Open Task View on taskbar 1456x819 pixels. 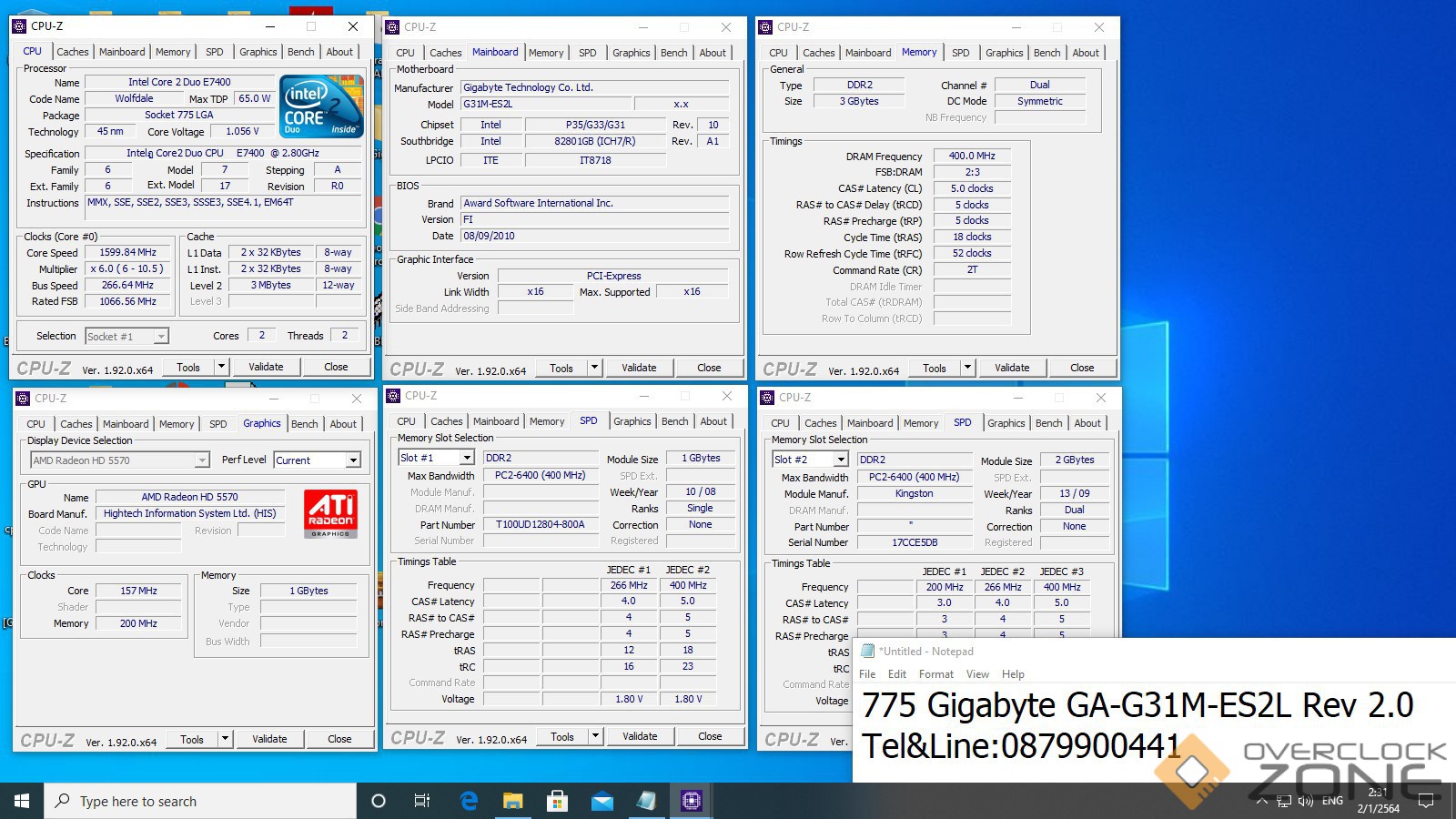422,801
